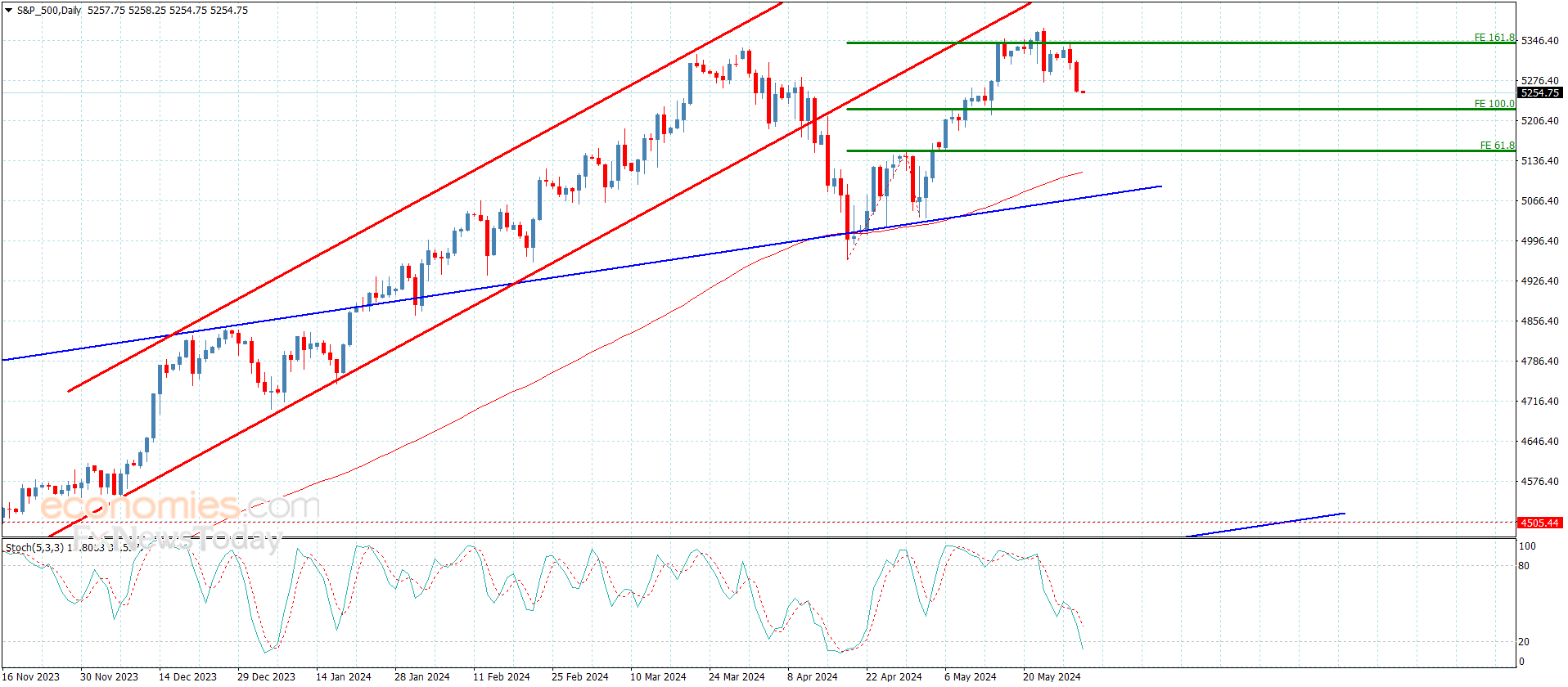This screenshot has height=687, width=1568.
Task: Click the Stoch(5,3,3) indicator label
Action: [x=34, y=547]
